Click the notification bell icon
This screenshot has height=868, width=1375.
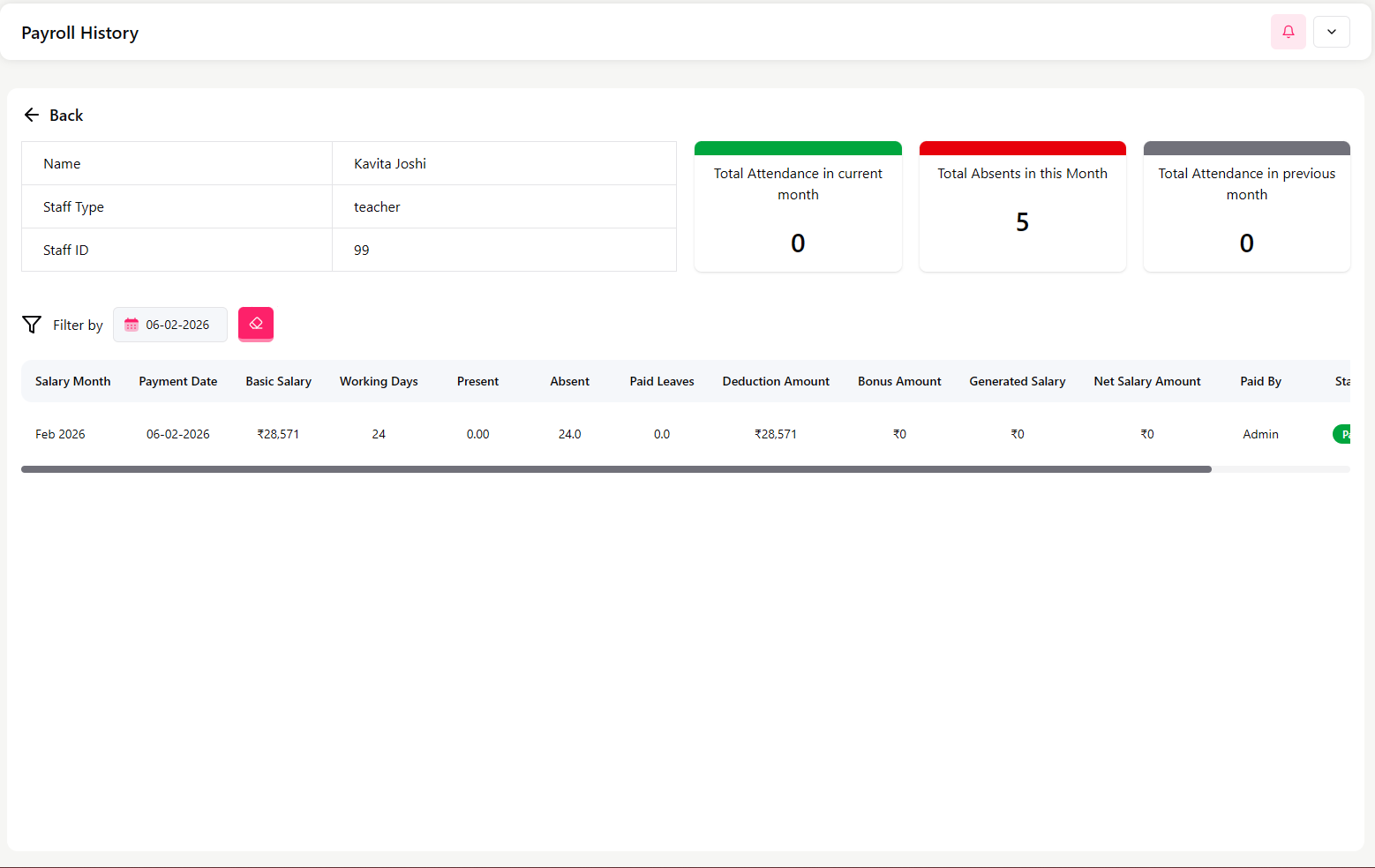click(x=1288, y=33)
